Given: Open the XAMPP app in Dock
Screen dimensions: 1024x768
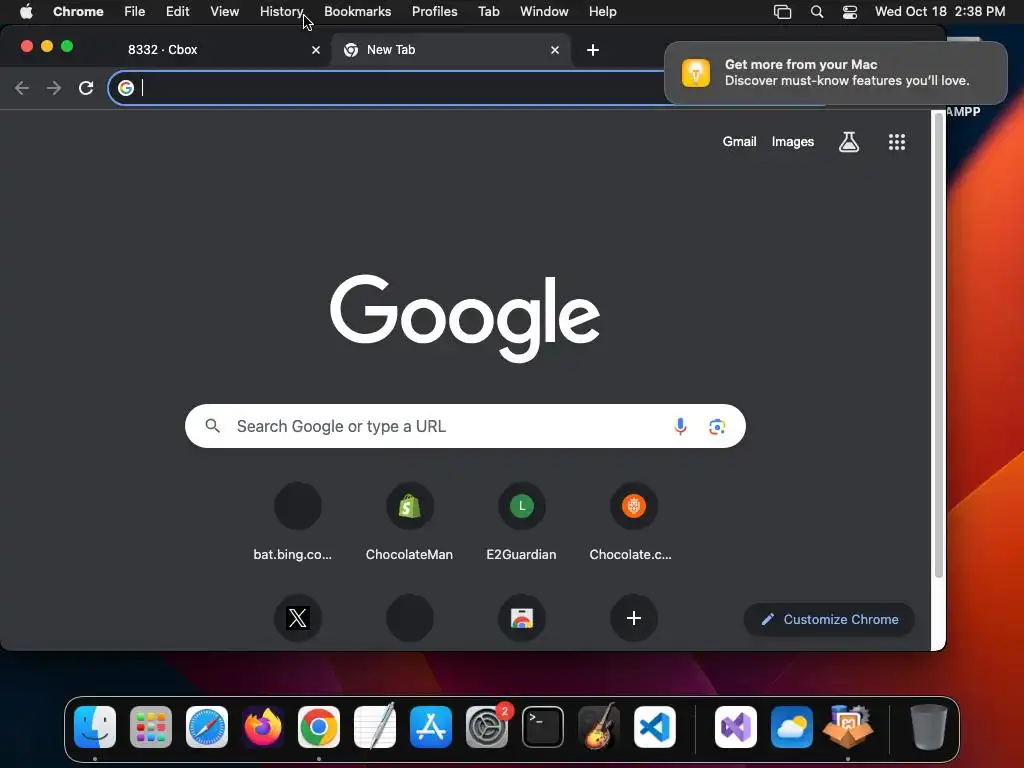Looking at the screenshot, I should pos(848,727).
